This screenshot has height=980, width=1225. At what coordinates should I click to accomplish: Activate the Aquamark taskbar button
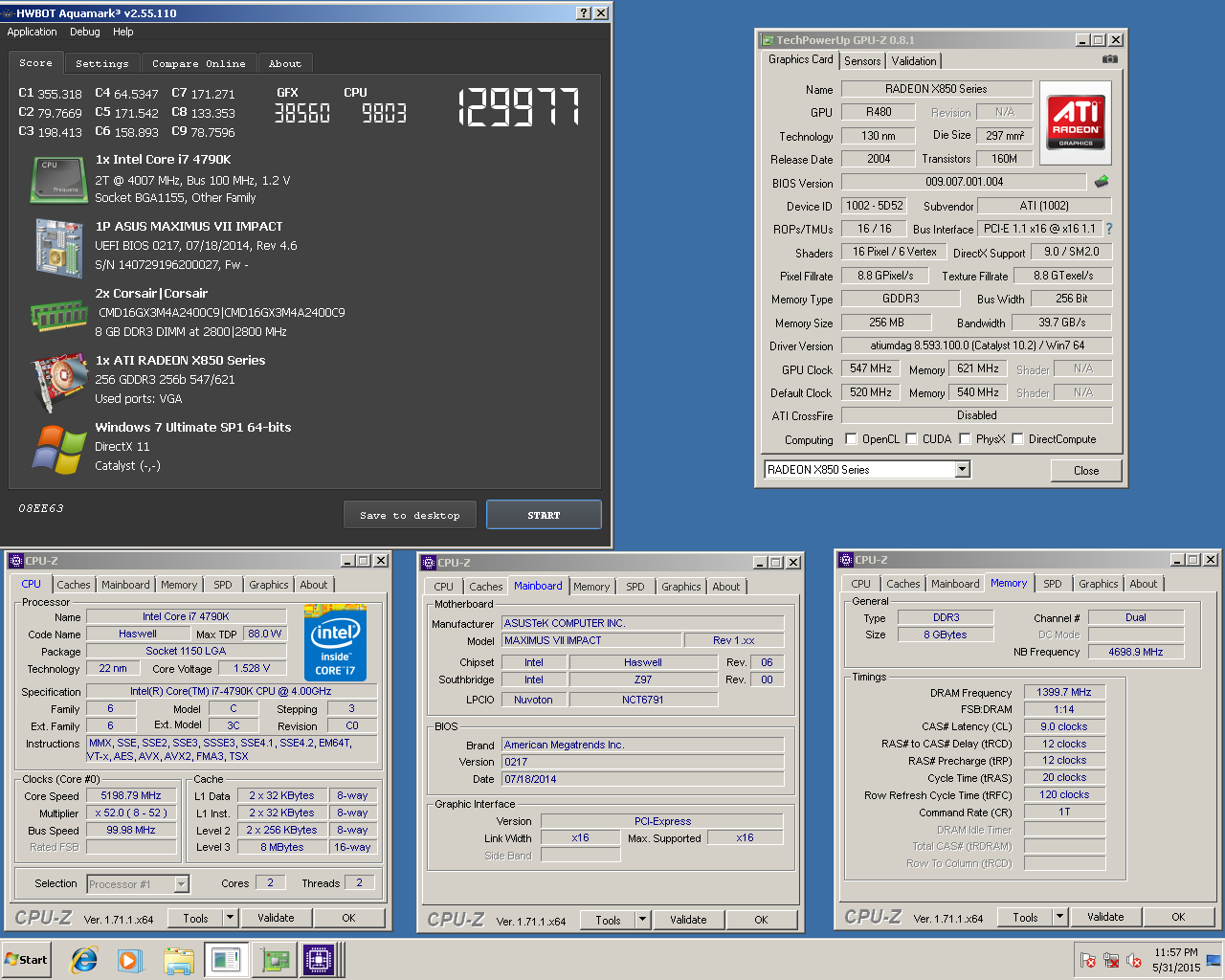[226, 960]
